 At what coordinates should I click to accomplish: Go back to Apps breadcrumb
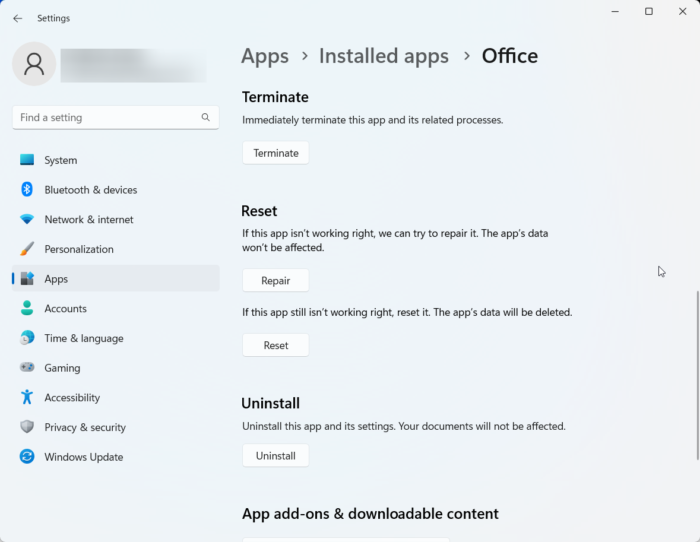click(x=265, y=56)
